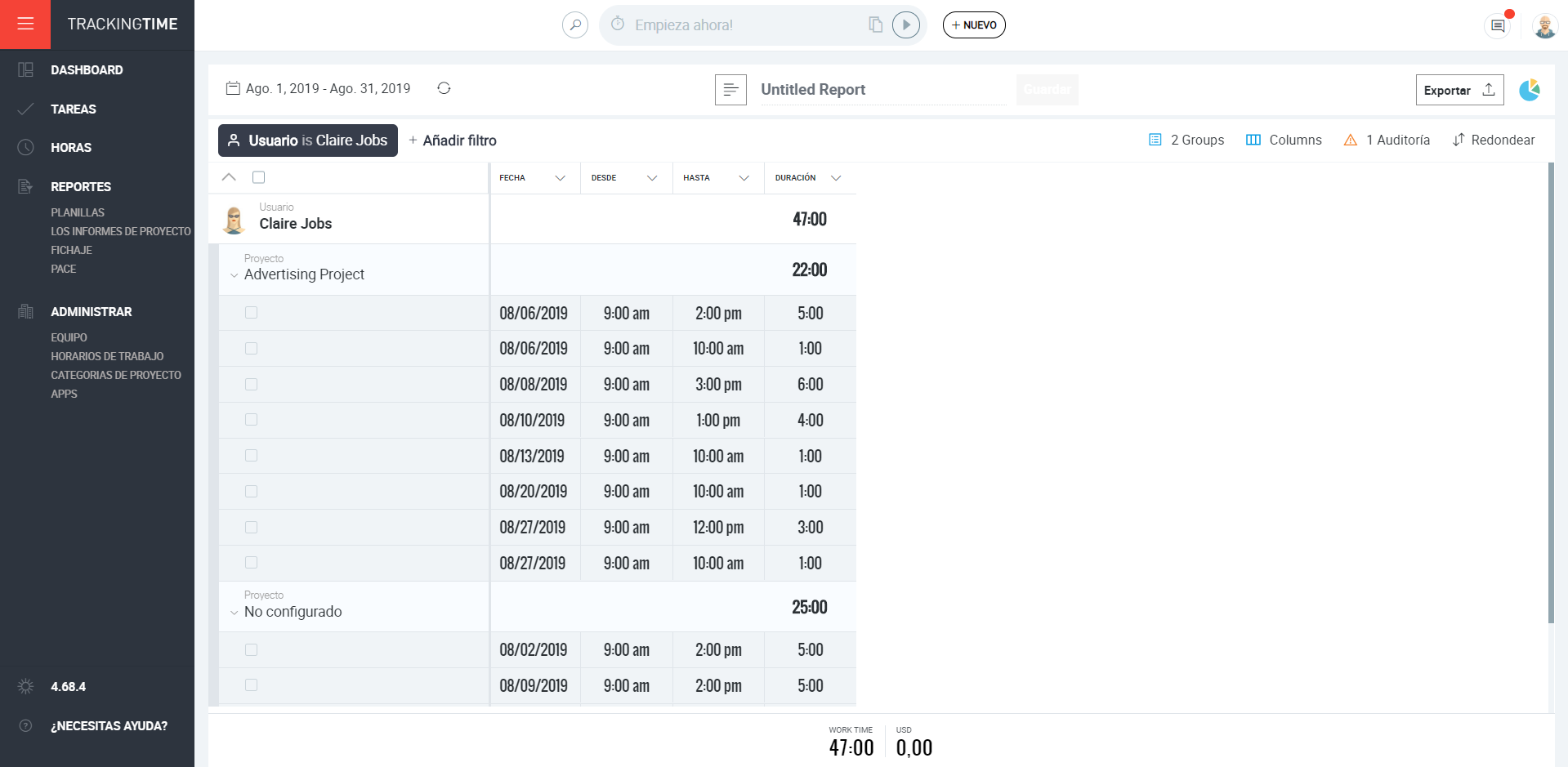Check the 08/27/2019 3:00 entry checkbox

251,527
